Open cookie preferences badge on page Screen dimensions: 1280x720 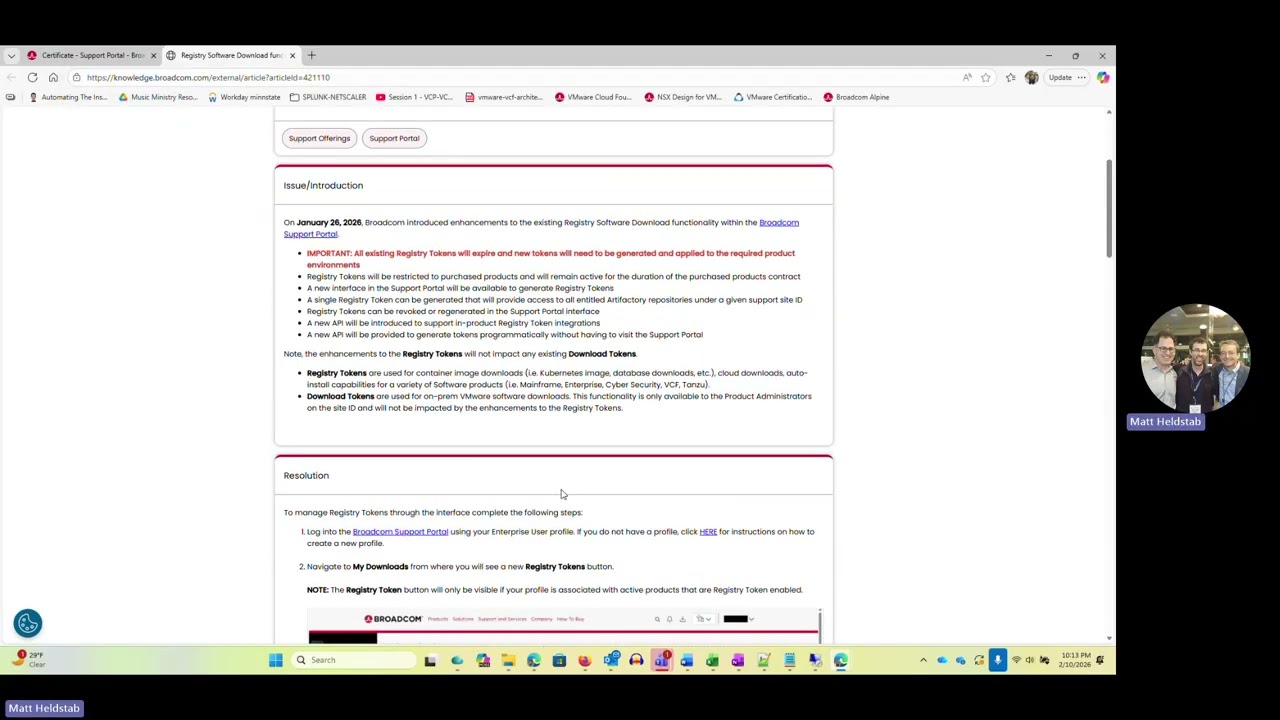[x=28, y=623]
